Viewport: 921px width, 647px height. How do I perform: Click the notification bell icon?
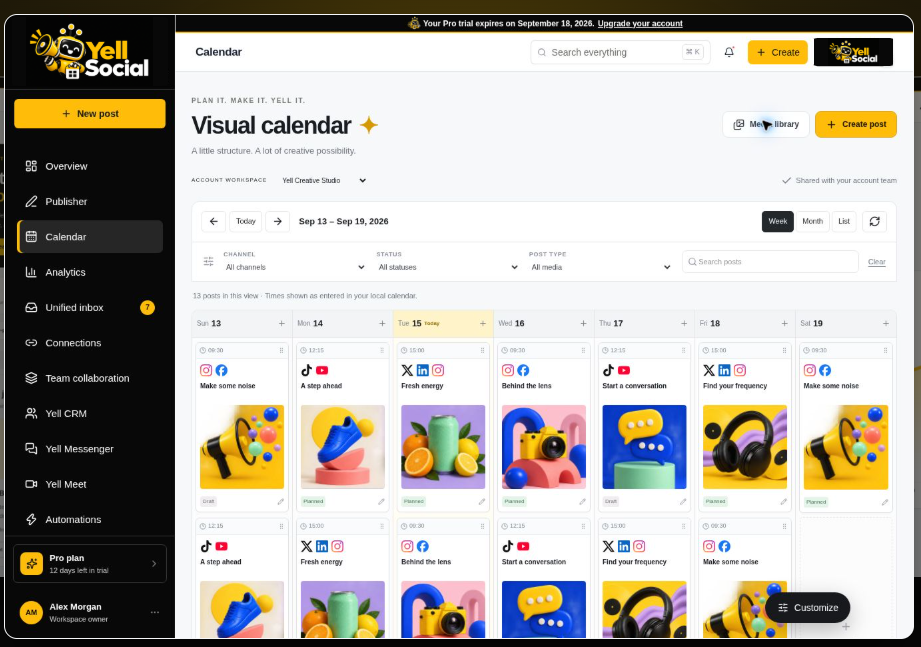pyautogui.click(x=729, y=52)
